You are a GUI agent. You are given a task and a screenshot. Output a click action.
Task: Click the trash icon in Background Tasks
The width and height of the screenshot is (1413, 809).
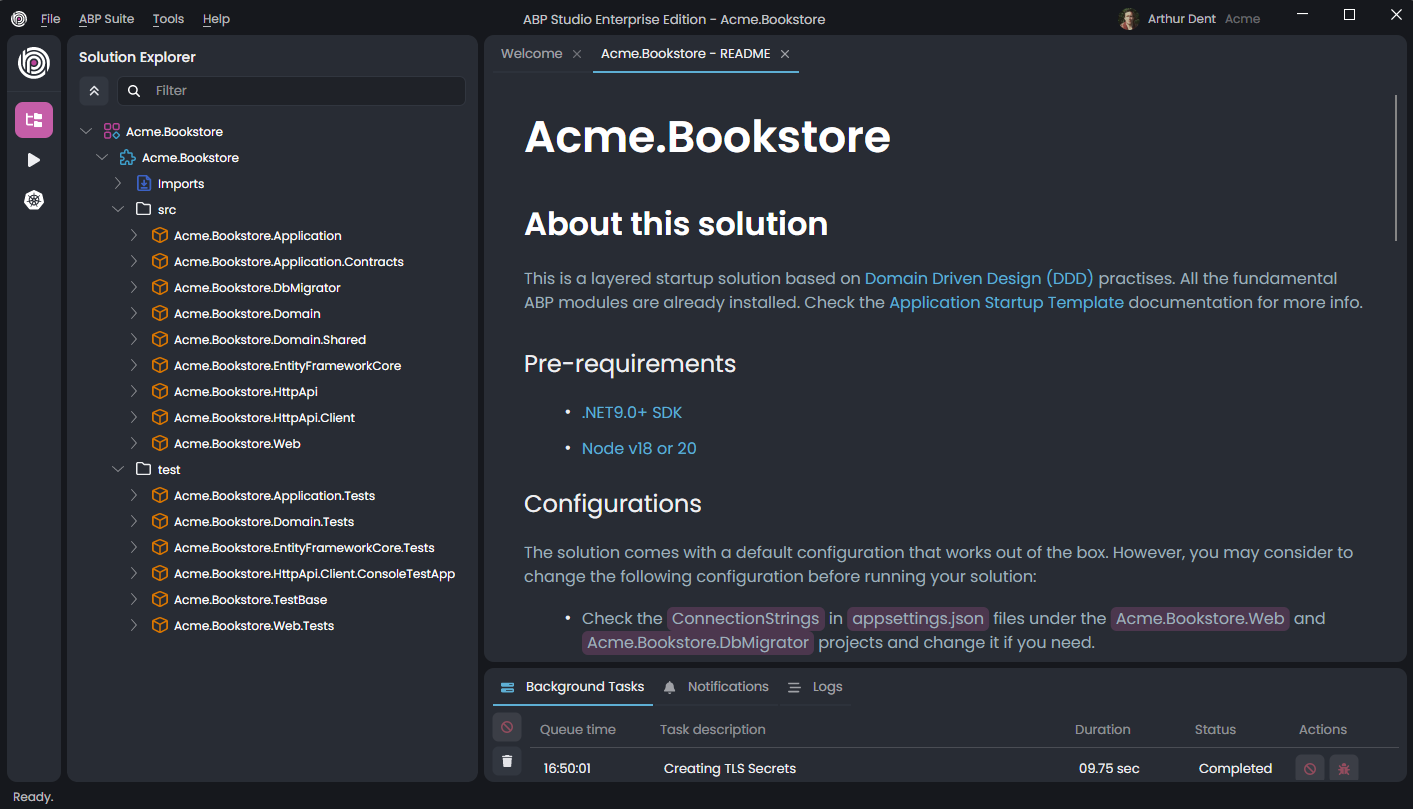pos(507,761)
